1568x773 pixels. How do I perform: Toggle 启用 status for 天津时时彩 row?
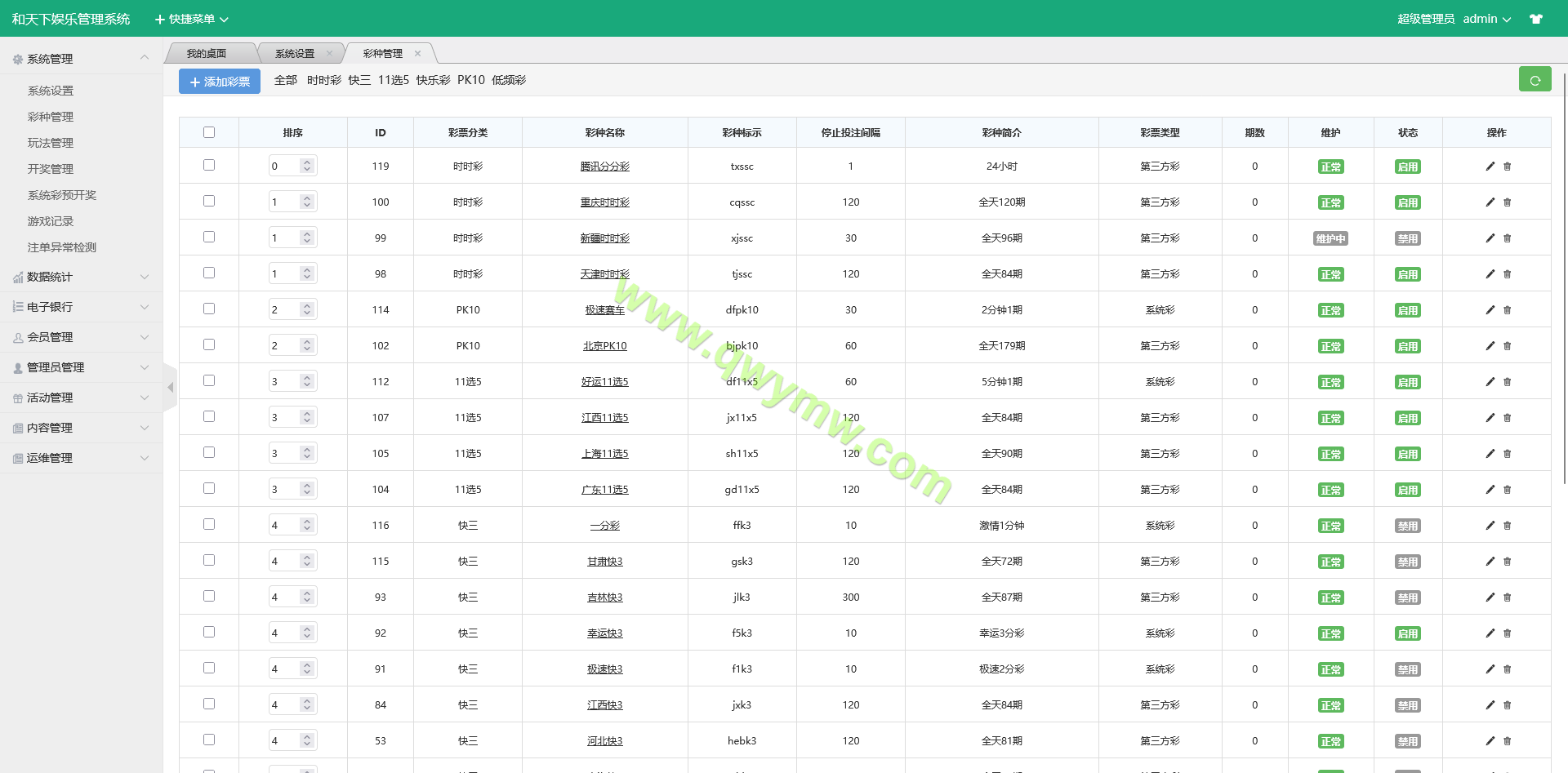coord(1407,275)
